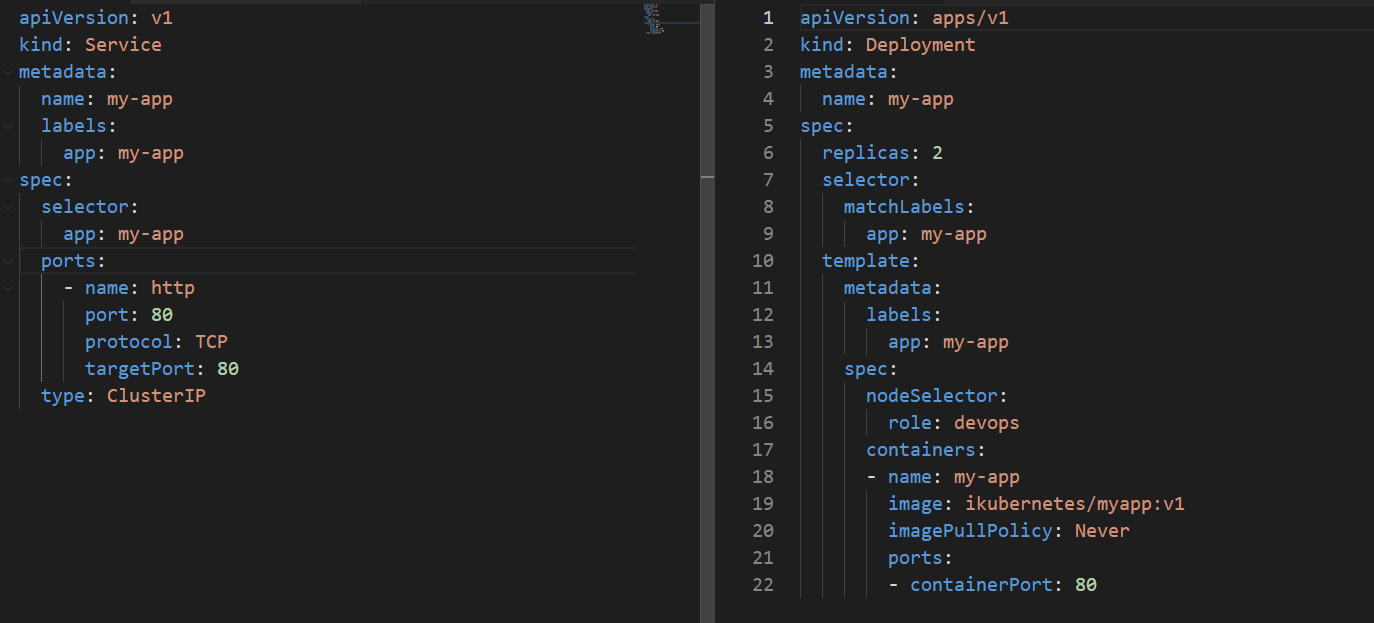The image size is (1374, 623).
Task: Fold the spec block in Service file
Action: click(x=8, y=180)
